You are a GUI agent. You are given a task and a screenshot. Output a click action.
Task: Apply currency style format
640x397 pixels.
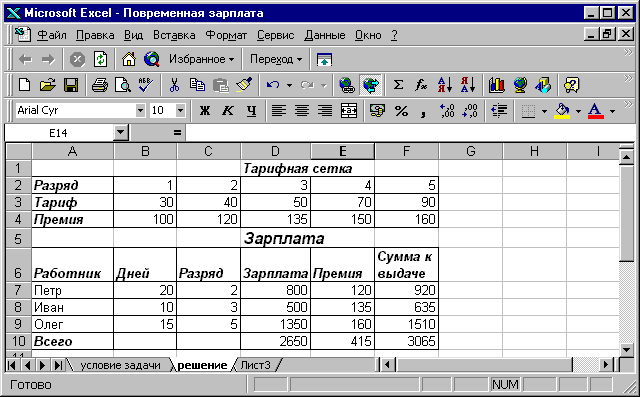[x=377, y=111]
